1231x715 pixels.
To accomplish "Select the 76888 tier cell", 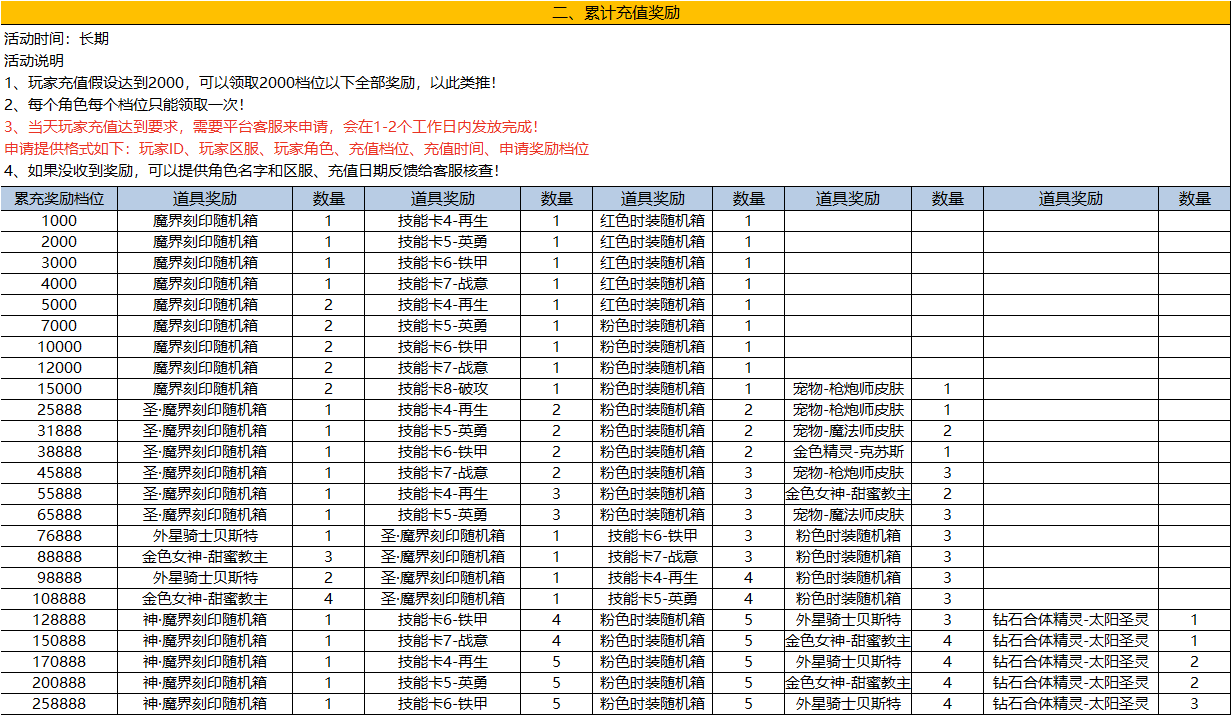I will point(59,535).
